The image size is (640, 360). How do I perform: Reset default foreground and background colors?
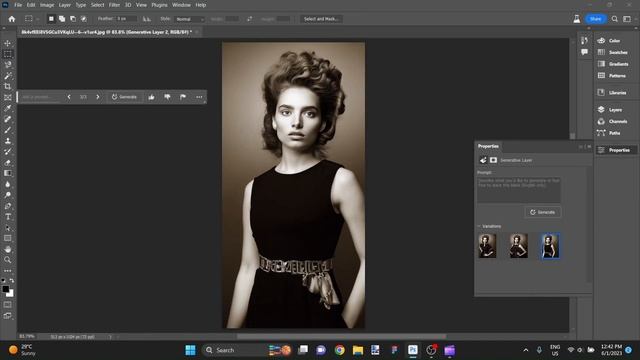point(3,281)
